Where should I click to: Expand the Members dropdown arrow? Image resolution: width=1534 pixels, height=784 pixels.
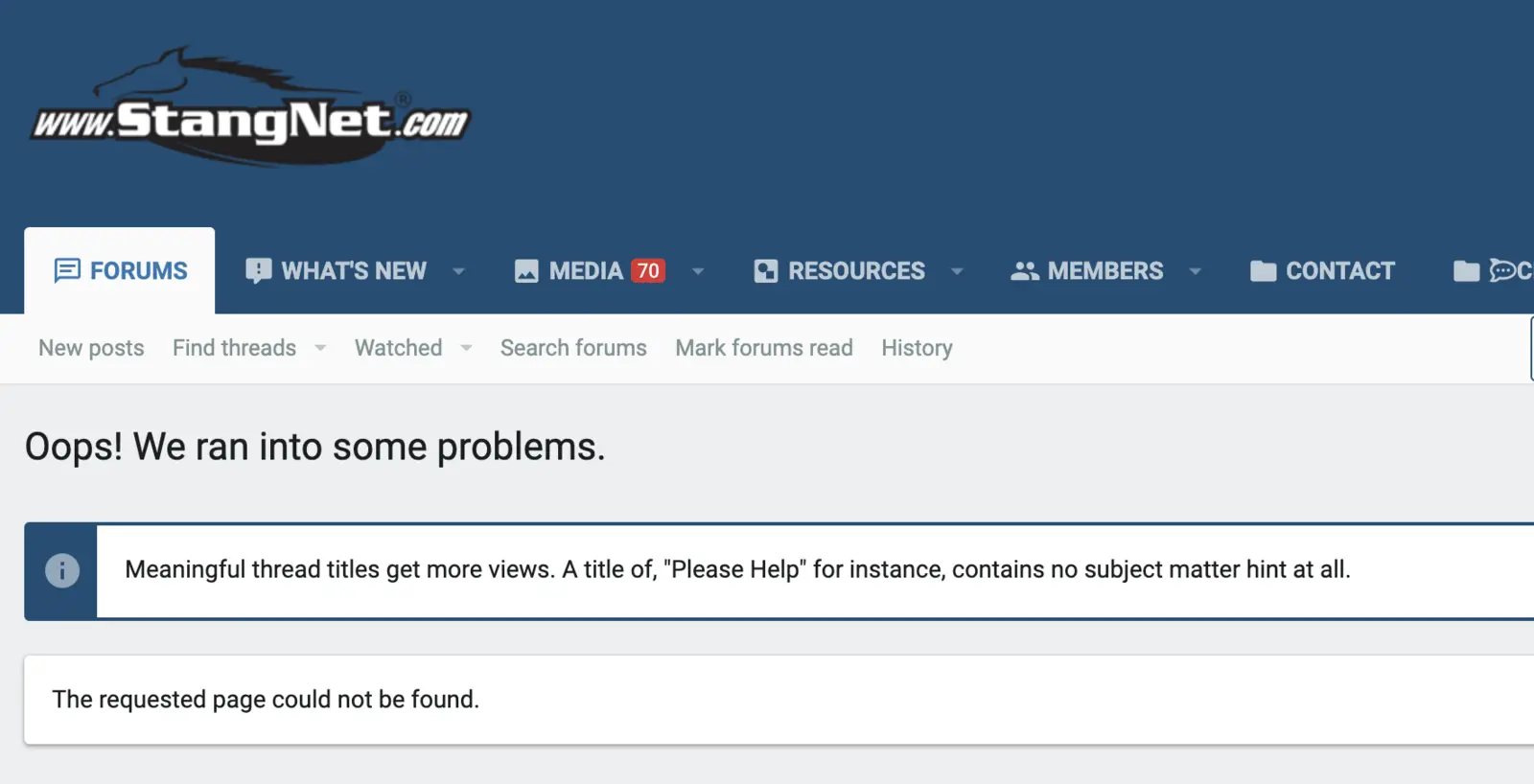pyautogui.click(x=1195, y=271)
